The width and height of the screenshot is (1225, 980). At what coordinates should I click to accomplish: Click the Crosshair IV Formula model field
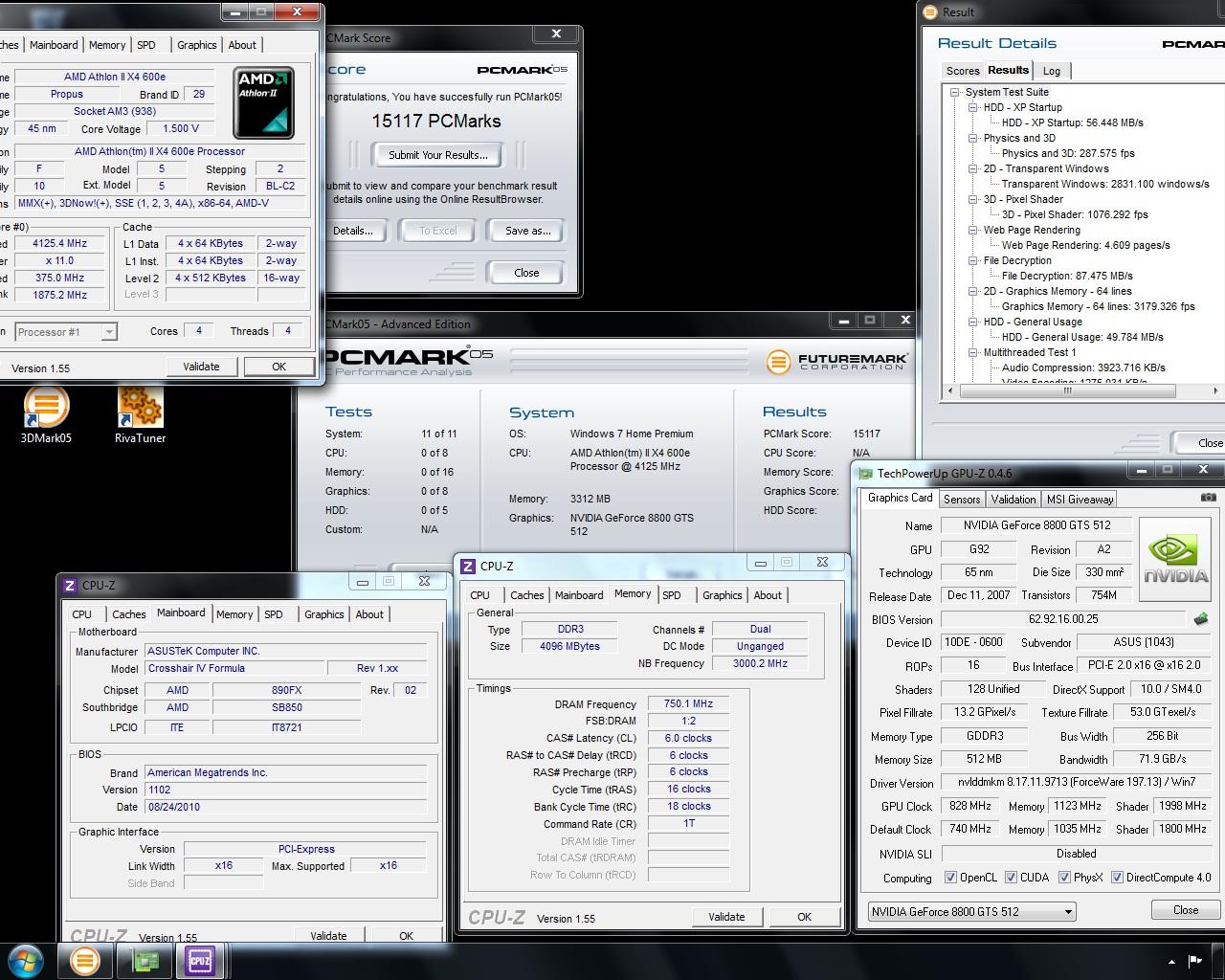pyautogui.click(x=234, y=668)
